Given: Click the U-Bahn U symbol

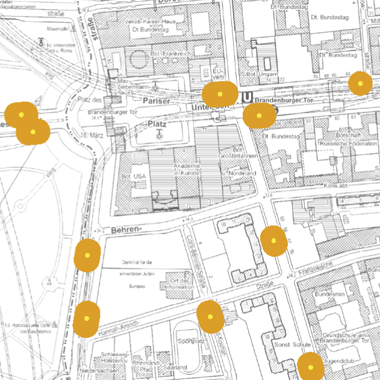Looking at the screenshot, I should 247,97.
